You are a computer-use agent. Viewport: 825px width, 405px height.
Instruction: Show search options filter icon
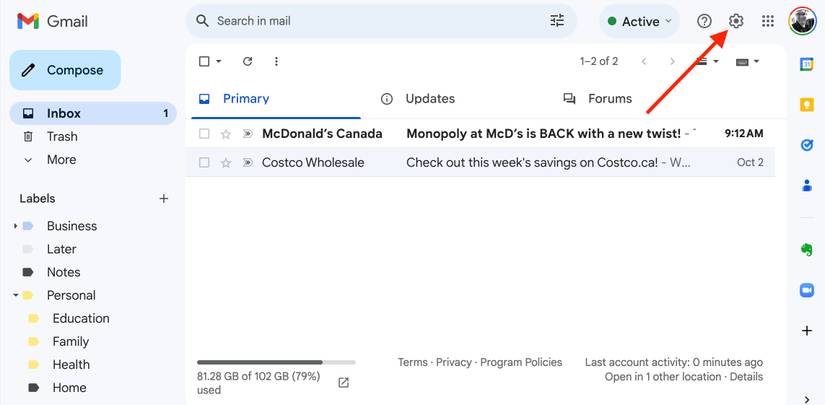[557, 21]
